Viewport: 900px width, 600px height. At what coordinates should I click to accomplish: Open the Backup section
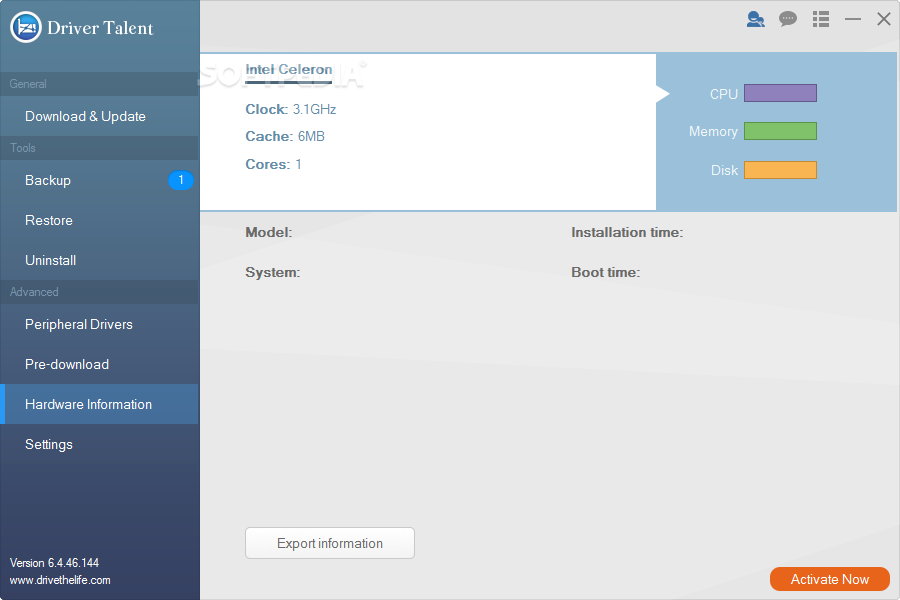pos(100,180)
